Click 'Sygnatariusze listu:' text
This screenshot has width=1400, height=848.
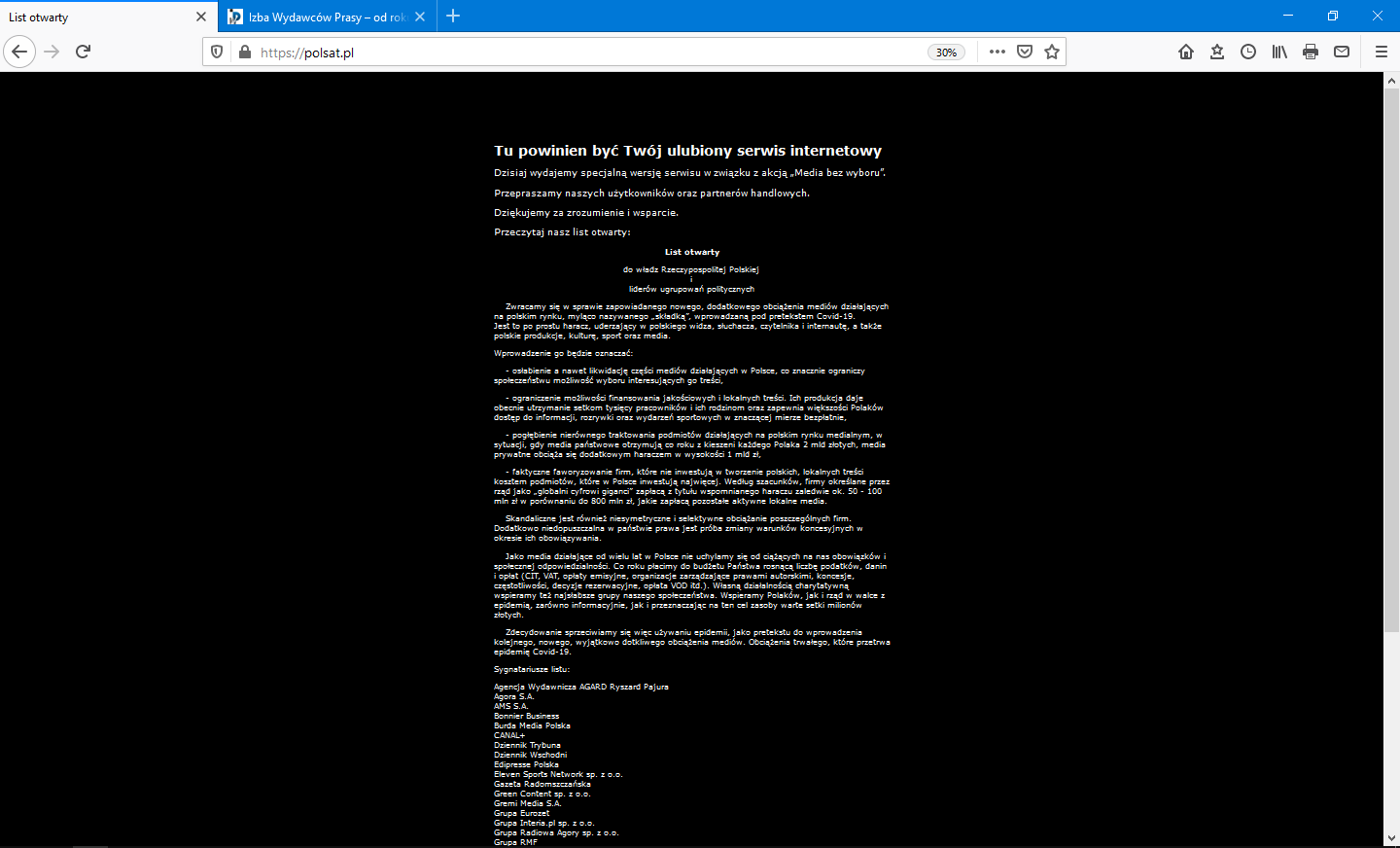coord(532,669)
